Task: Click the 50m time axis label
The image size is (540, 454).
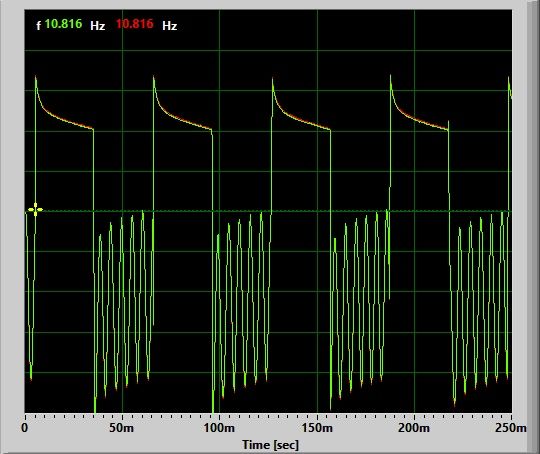Action: pos(121,428)
